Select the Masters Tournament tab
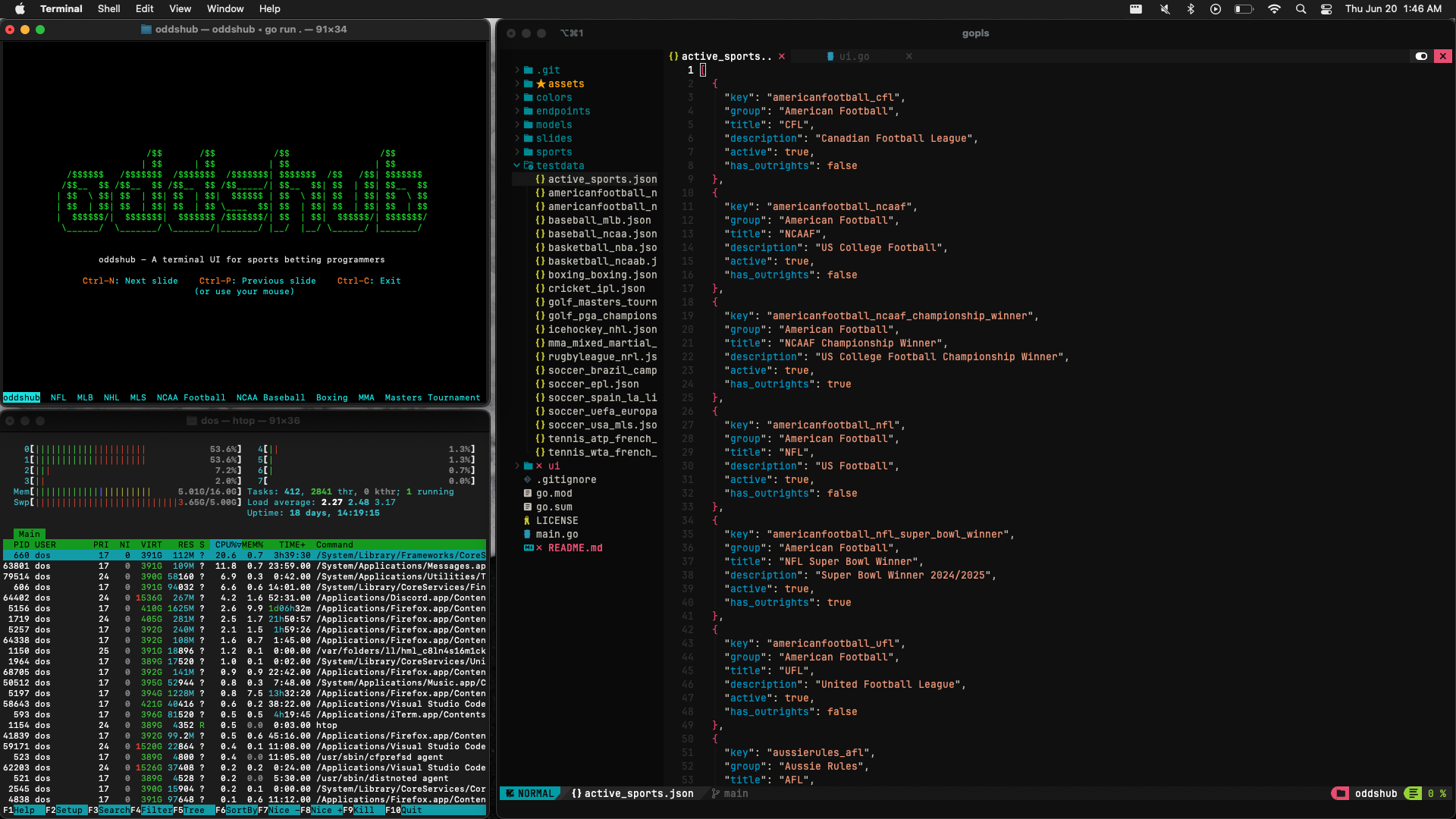The width and height of the screenshot is (1456, 819). (x=432, y=398)
